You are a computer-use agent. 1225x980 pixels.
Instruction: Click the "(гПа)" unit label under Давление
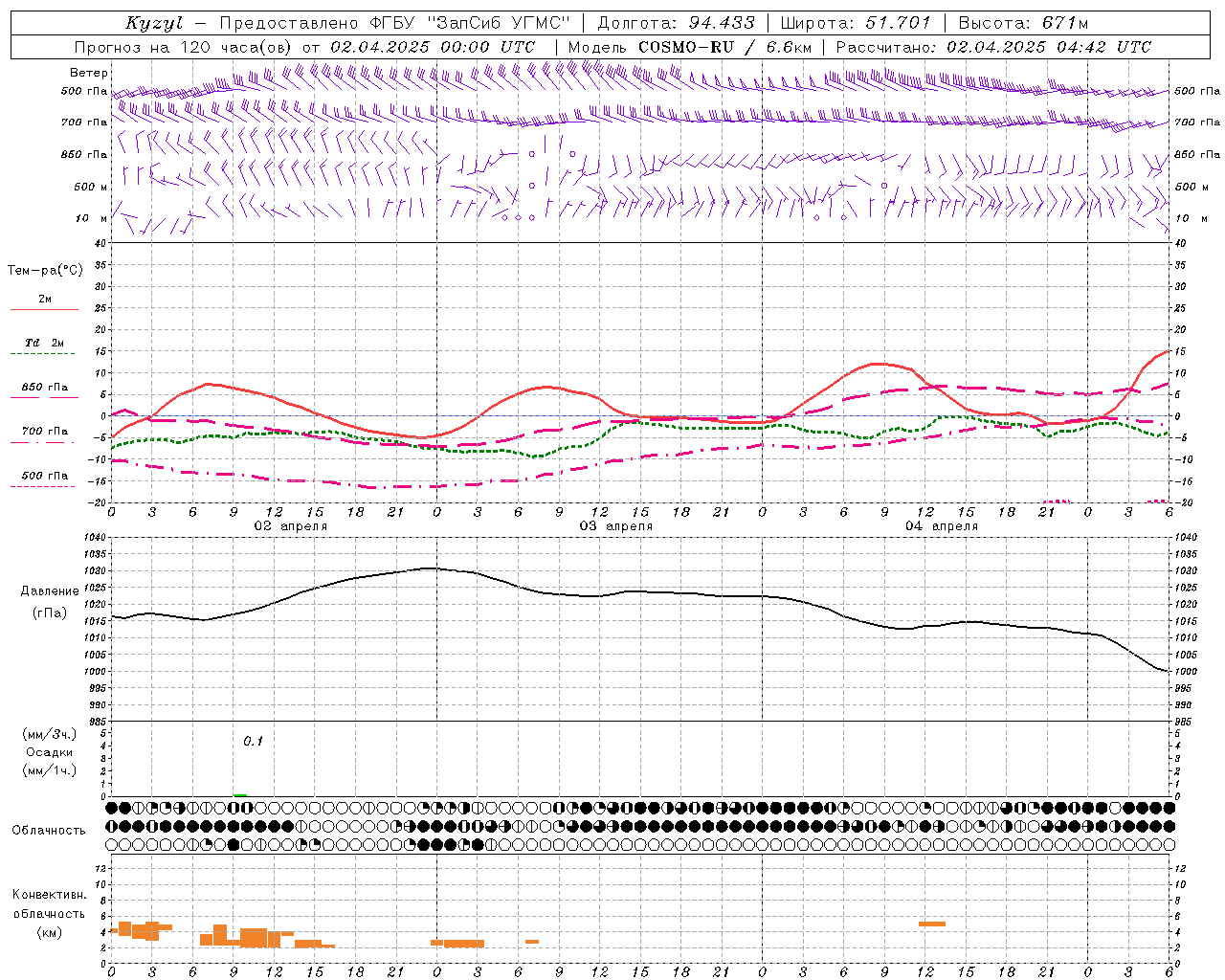coord(50,613)
